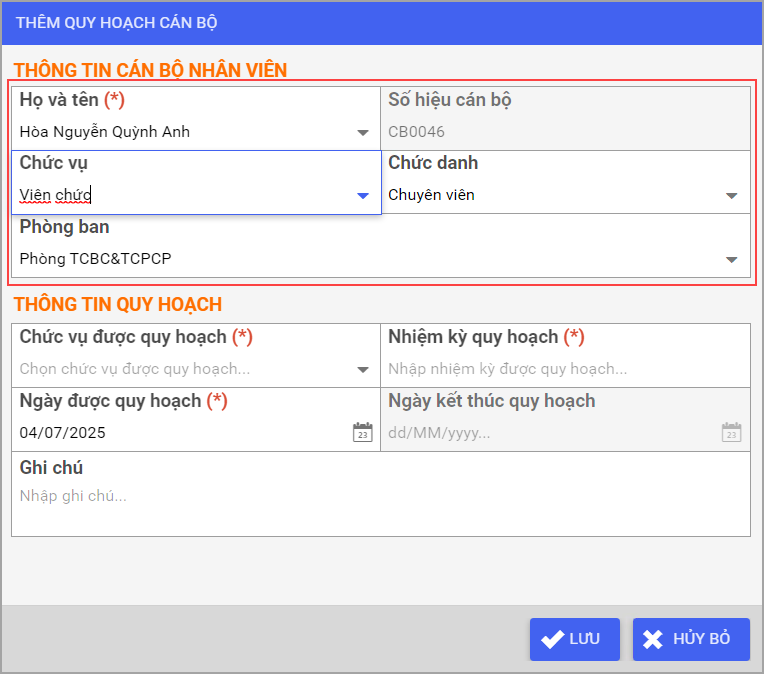The height and width of the screenshot is (674, 764).
Task: Click the LƯU save button
Action: tap(574, 639)
